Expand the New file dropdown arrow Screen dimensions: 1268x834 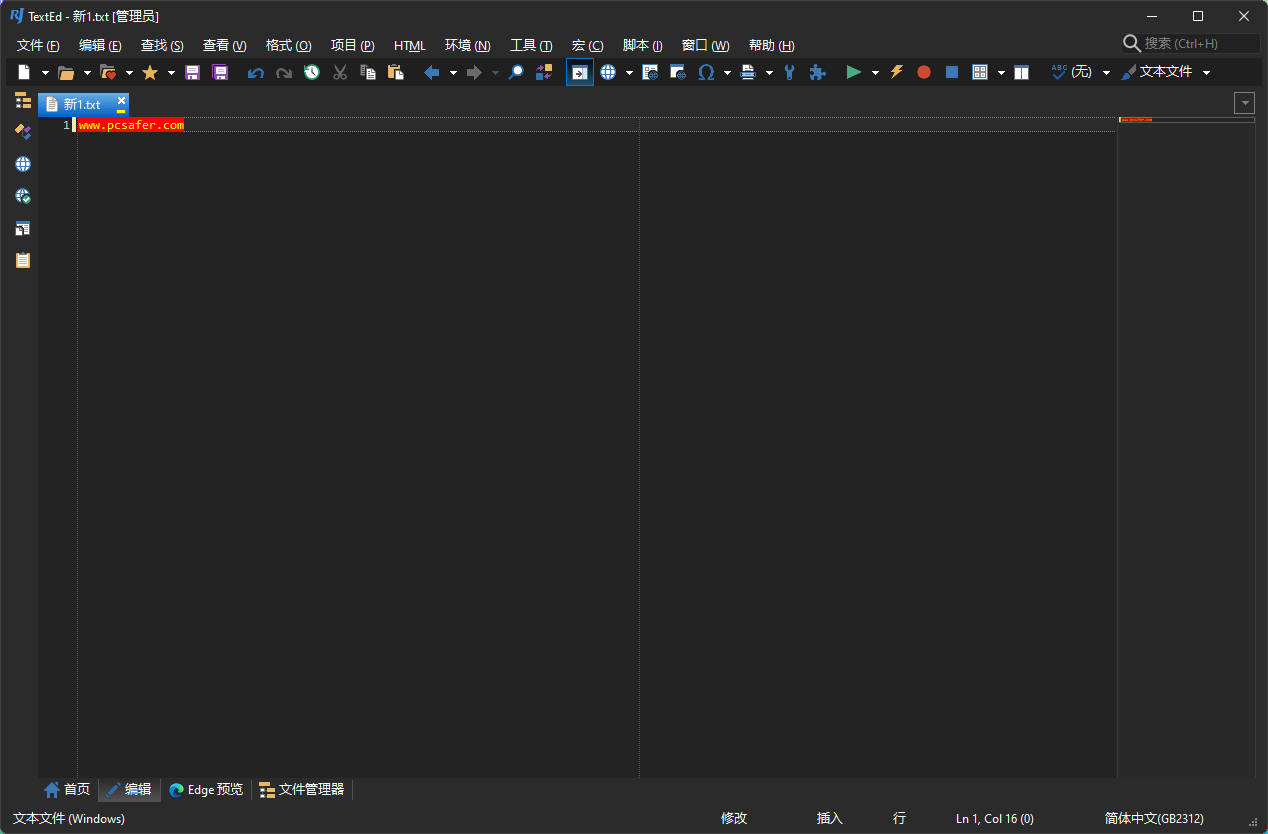[45, 72]
